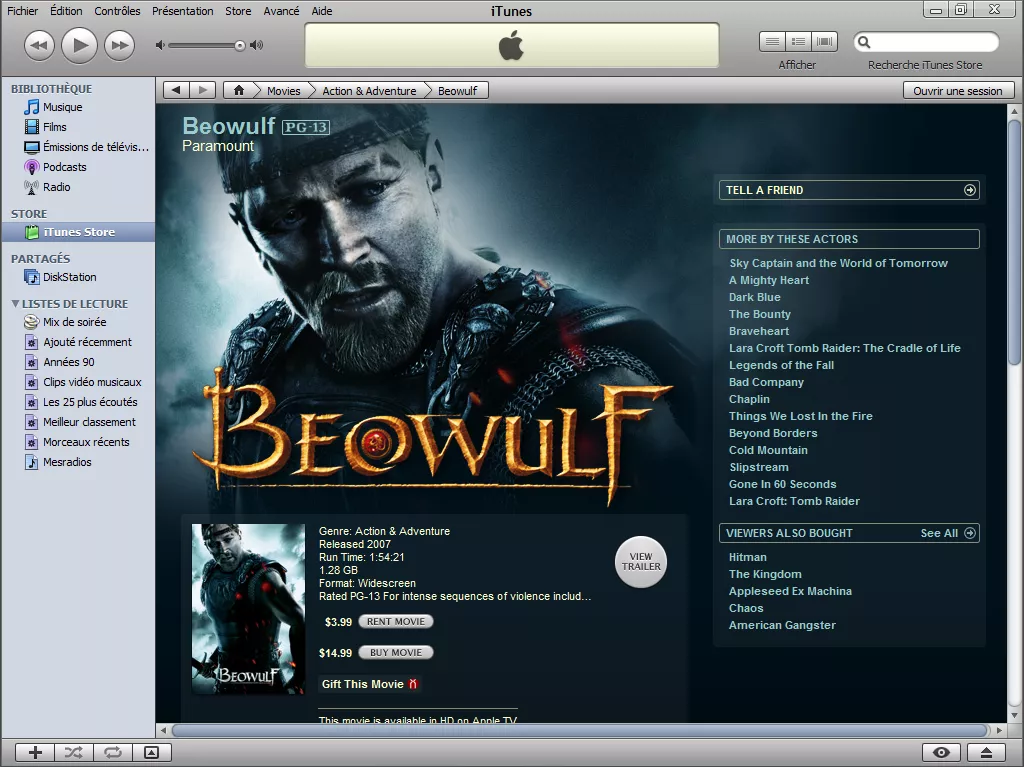Toggle repeat playback
The height and width of the screenshot is (767, 1024).
pos(113,753)
